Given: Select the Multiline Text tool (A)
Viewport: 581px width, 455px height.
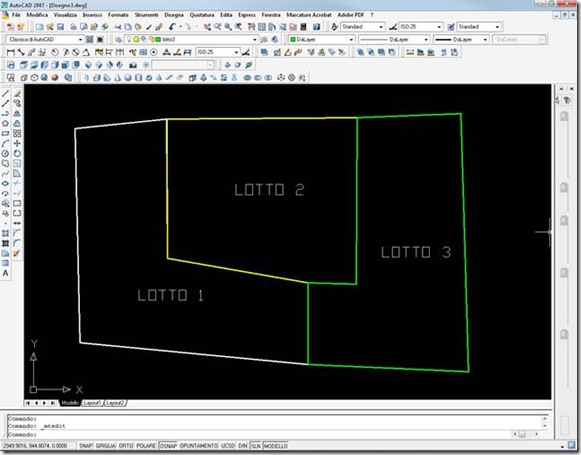Looking at the screenshot, I should point(6,273).
